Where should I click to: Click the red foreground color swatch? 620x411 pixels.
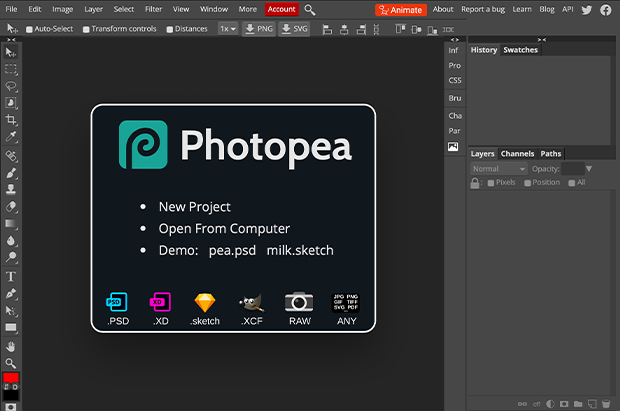11,377
